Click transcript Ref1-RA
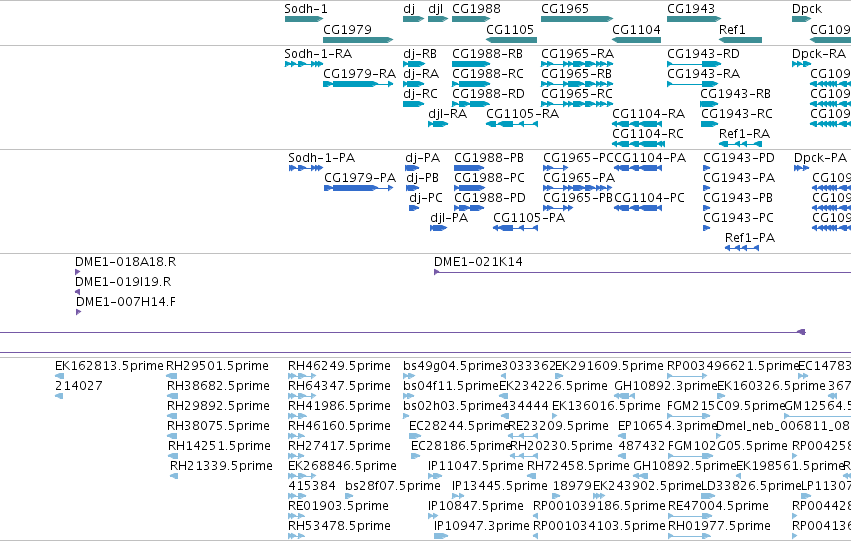This screenshot has height=541, width=851. pyautogui.click(x=740, y=144)
